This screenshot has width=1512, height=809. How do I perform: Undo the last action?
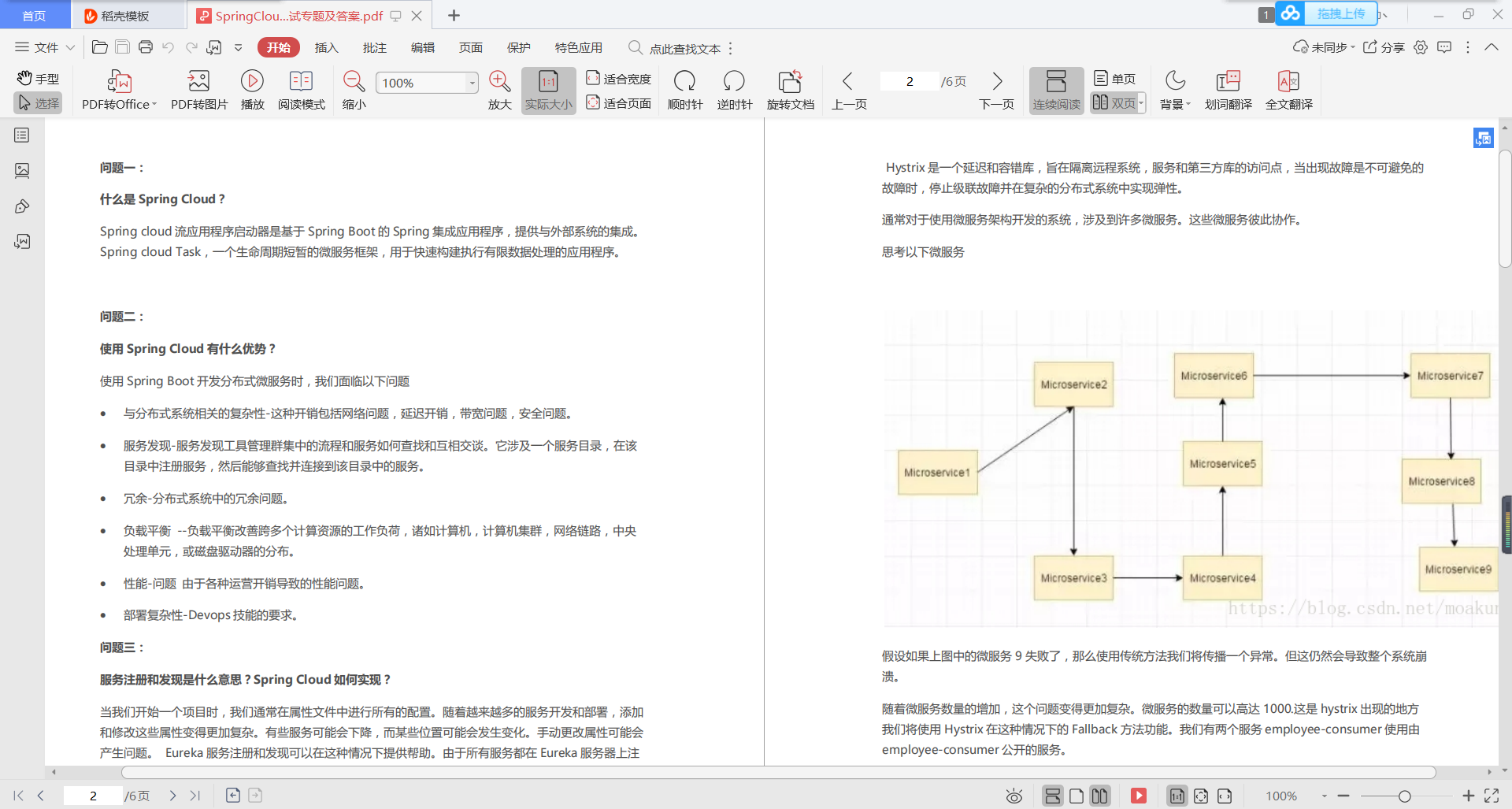[x=169, y=47]
